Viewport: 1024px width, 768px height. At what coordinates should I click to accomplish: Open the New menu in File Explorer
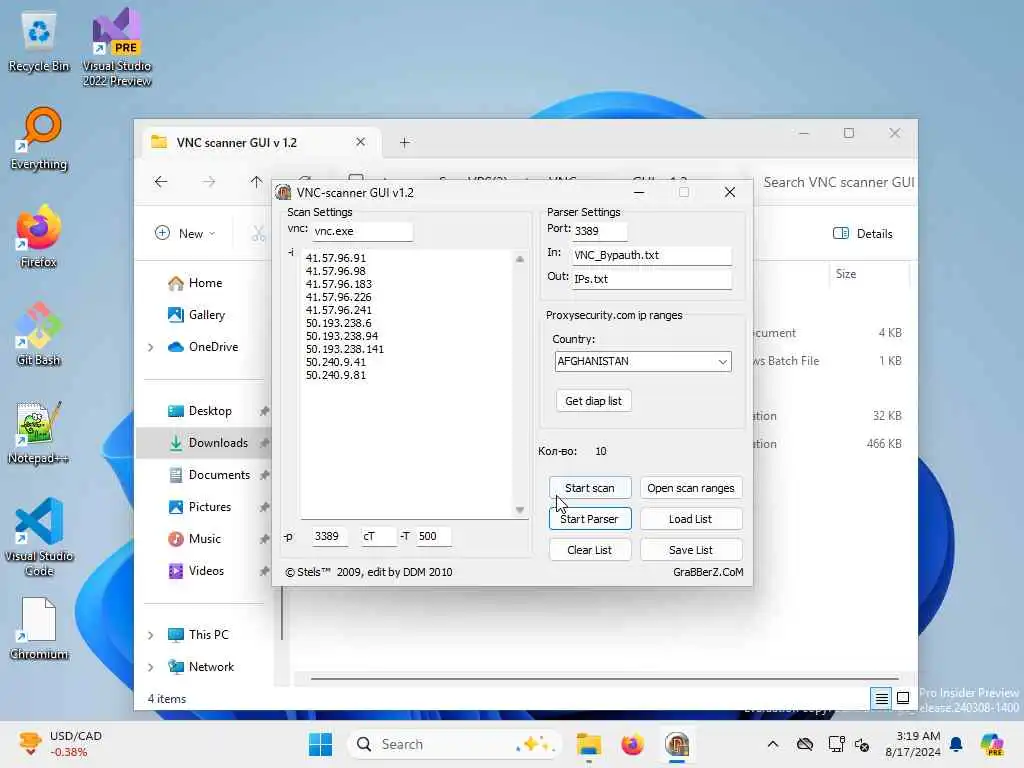tap(185, 234)
